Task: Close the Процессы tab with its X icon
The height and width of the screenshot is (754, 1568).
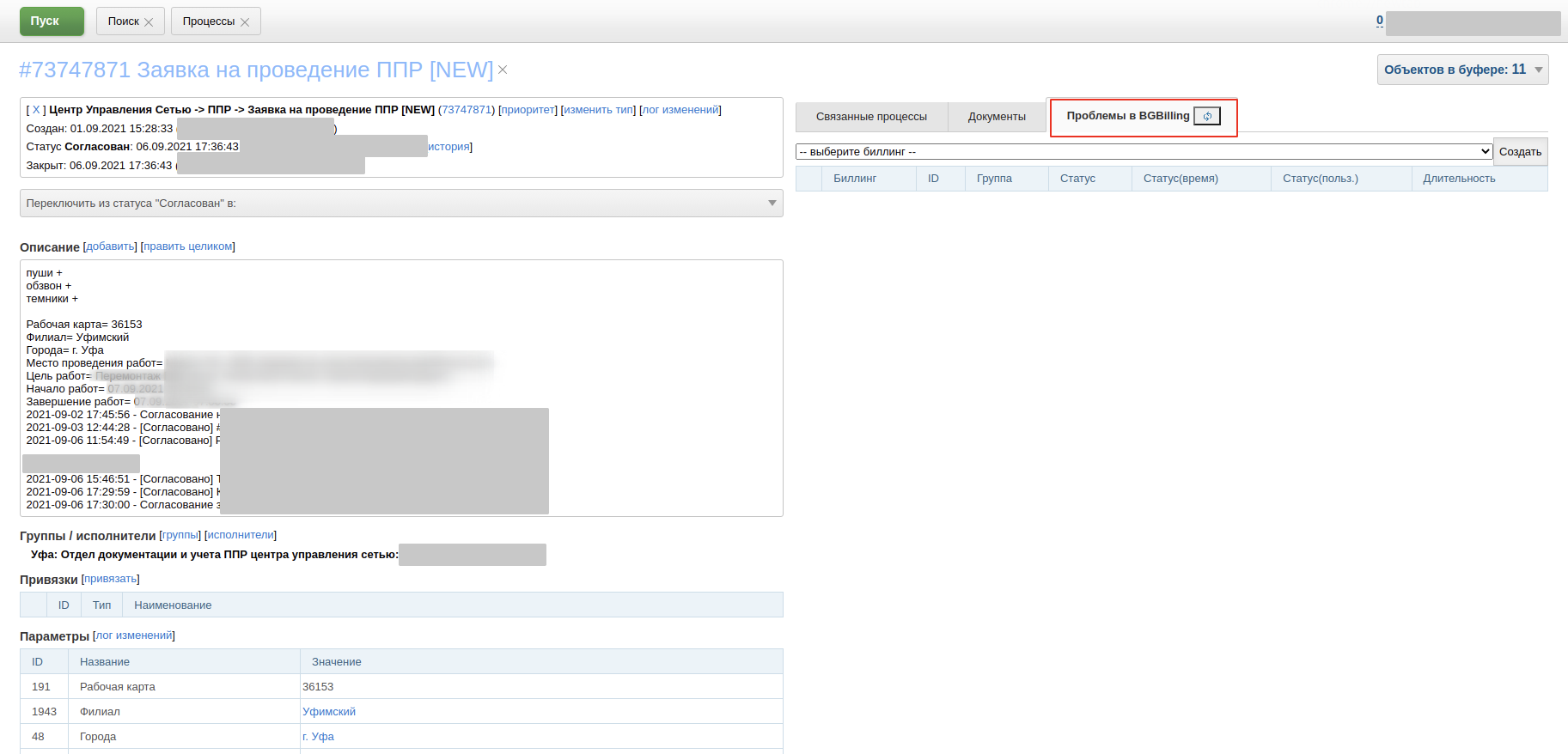Action: (245, 22)
